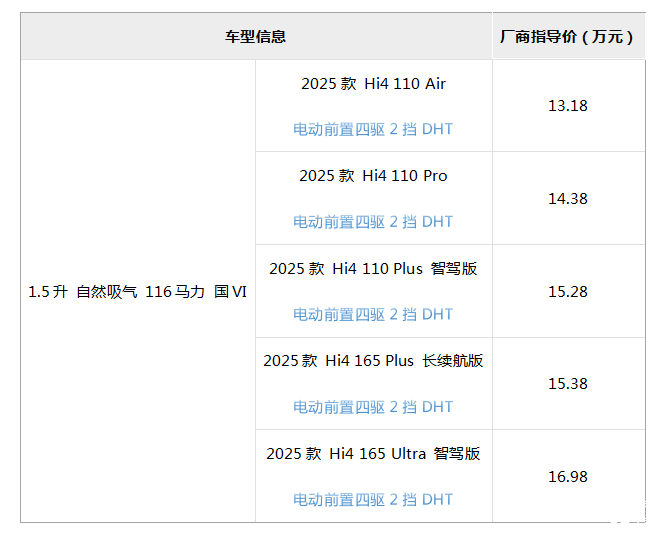Click the 1.5升 displacement text
660x536 pixels.
click(x=47, y=292)
